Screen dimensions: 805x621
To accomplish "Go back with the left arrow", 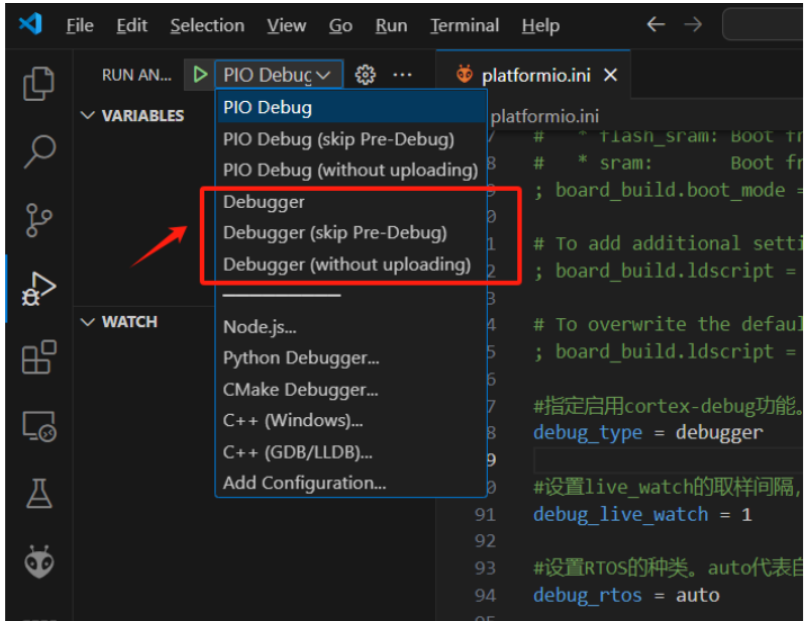I will 656,24.
